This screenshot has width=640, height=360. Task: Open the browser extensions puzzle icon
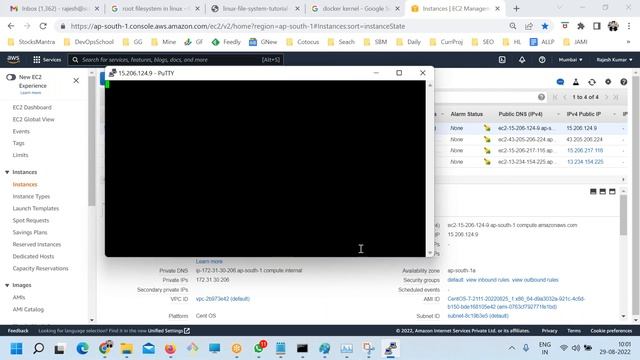click(581, 26)
